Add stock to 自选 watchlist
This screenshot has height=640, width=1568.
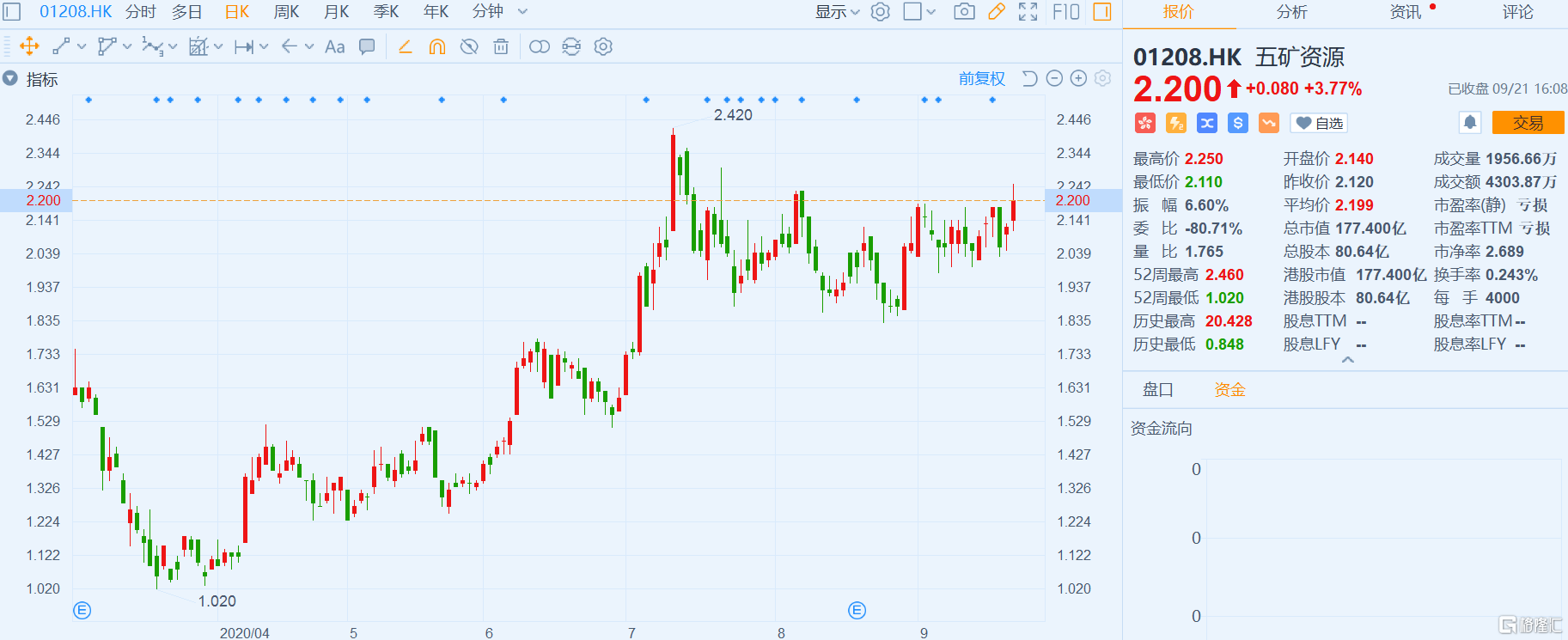(x=1319, y=123)
